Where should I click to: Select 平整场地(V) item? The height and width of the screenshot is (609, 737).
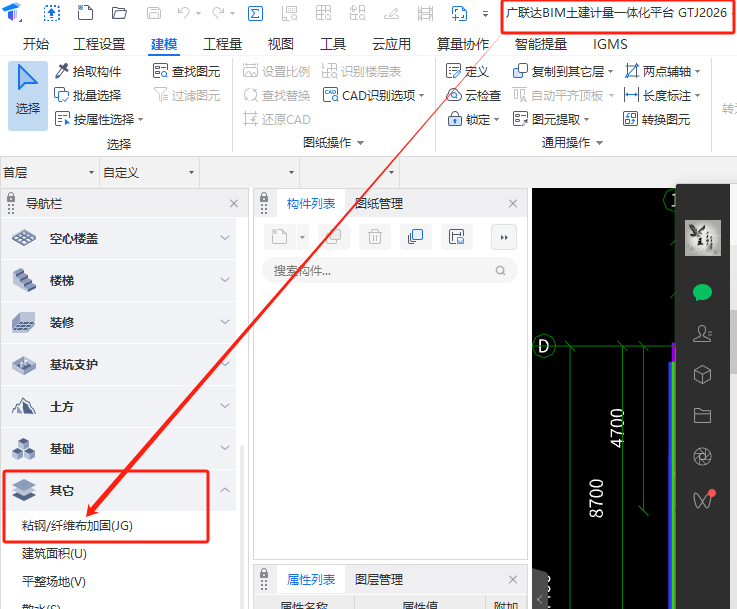[x=54, y=582]
